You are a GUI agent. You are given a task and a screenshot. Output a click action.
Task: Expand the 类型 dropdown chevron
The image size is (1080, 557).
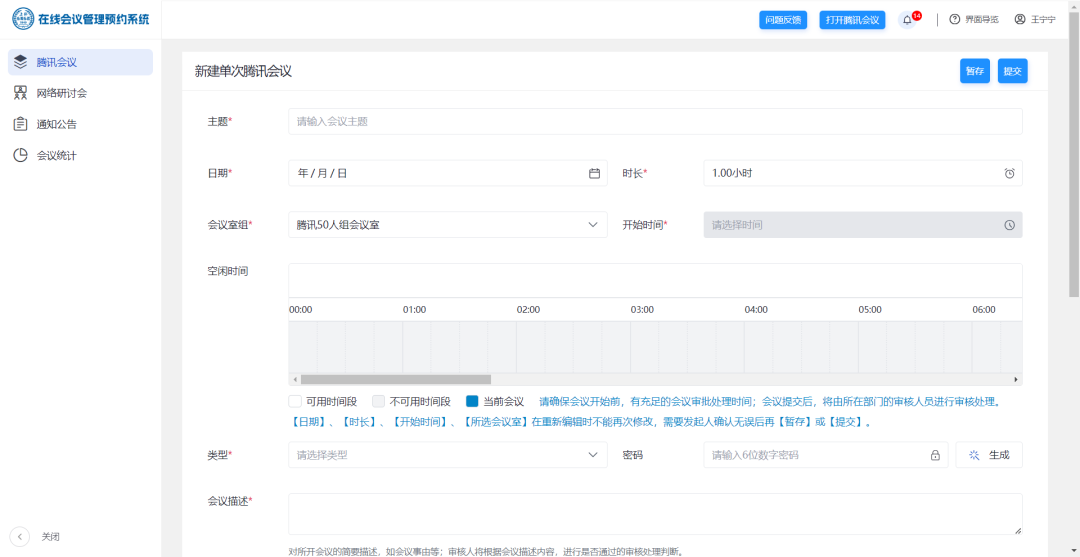[592, 454]
